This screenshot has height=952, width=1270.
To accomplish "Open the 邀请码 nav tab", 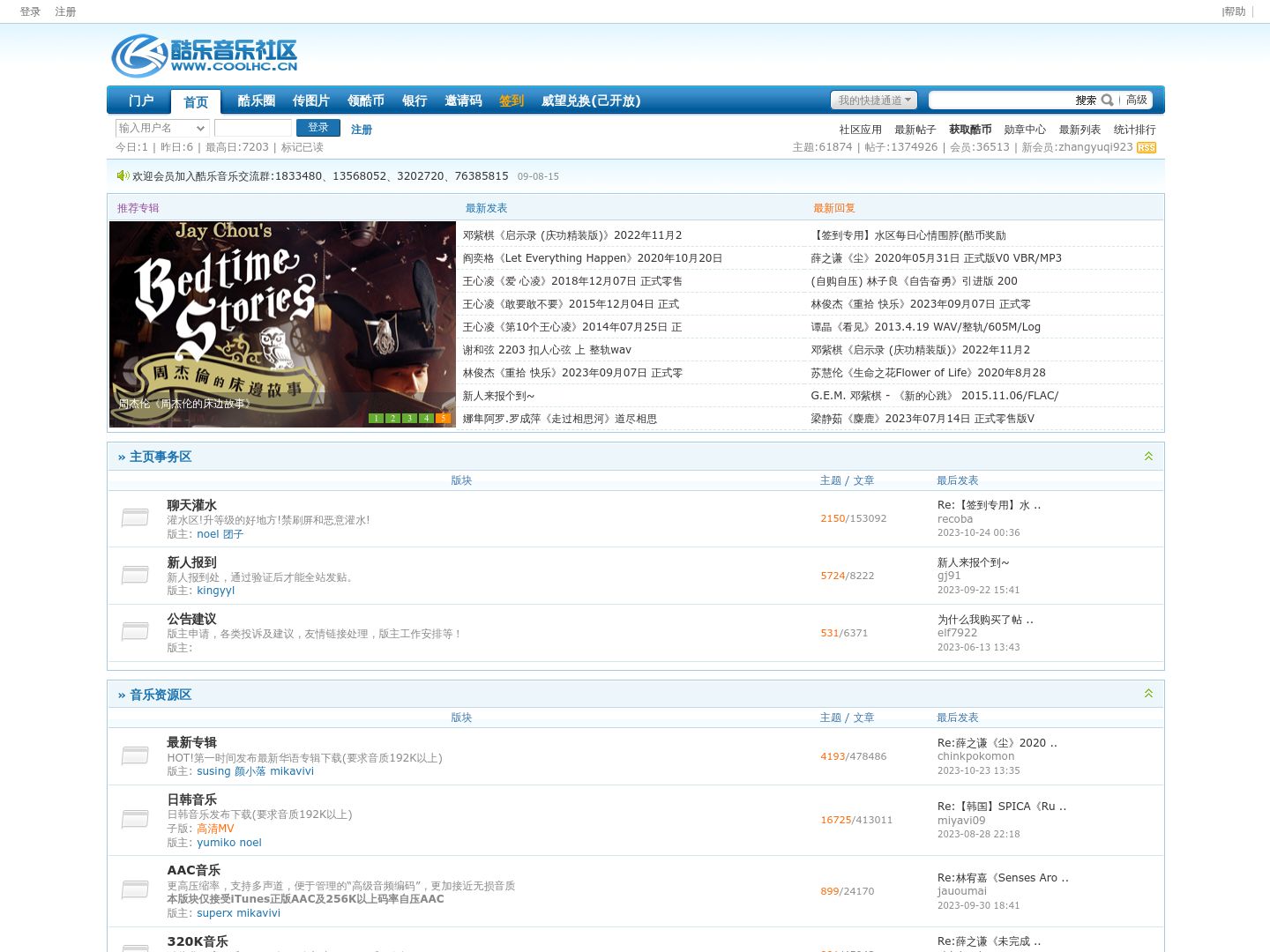I will pos(464,100).
